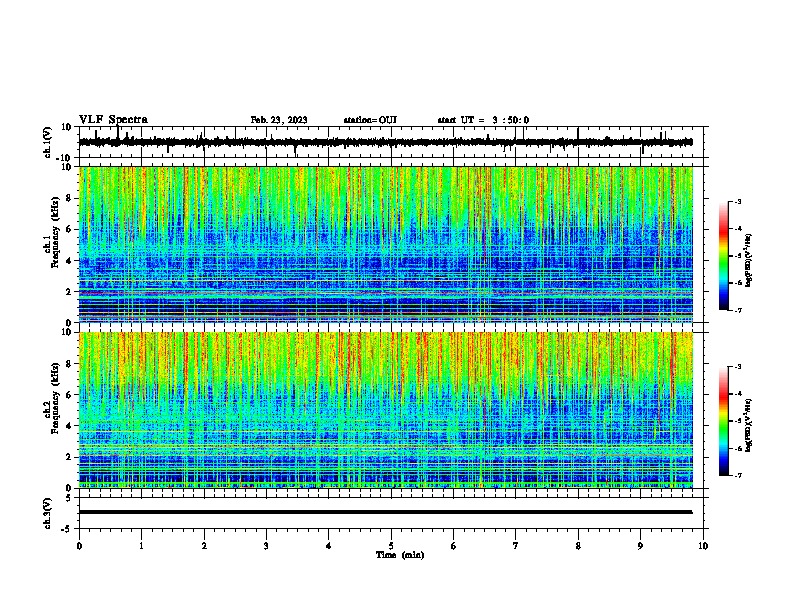Click the "6" kHz tick of ch.2 spectrogram
Screen dimensions: 792x612
pyautogui.click(x=70, y=395)
